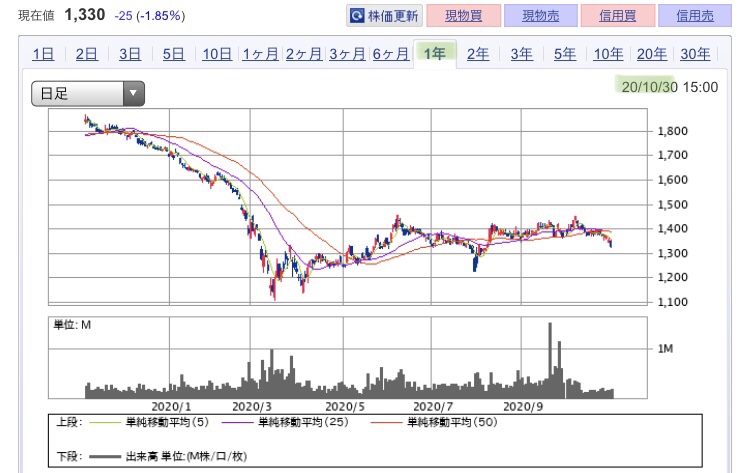Click the current price 1,330 value
The width and height of the screenshot is (739, 473).
(x=85, y=15)
